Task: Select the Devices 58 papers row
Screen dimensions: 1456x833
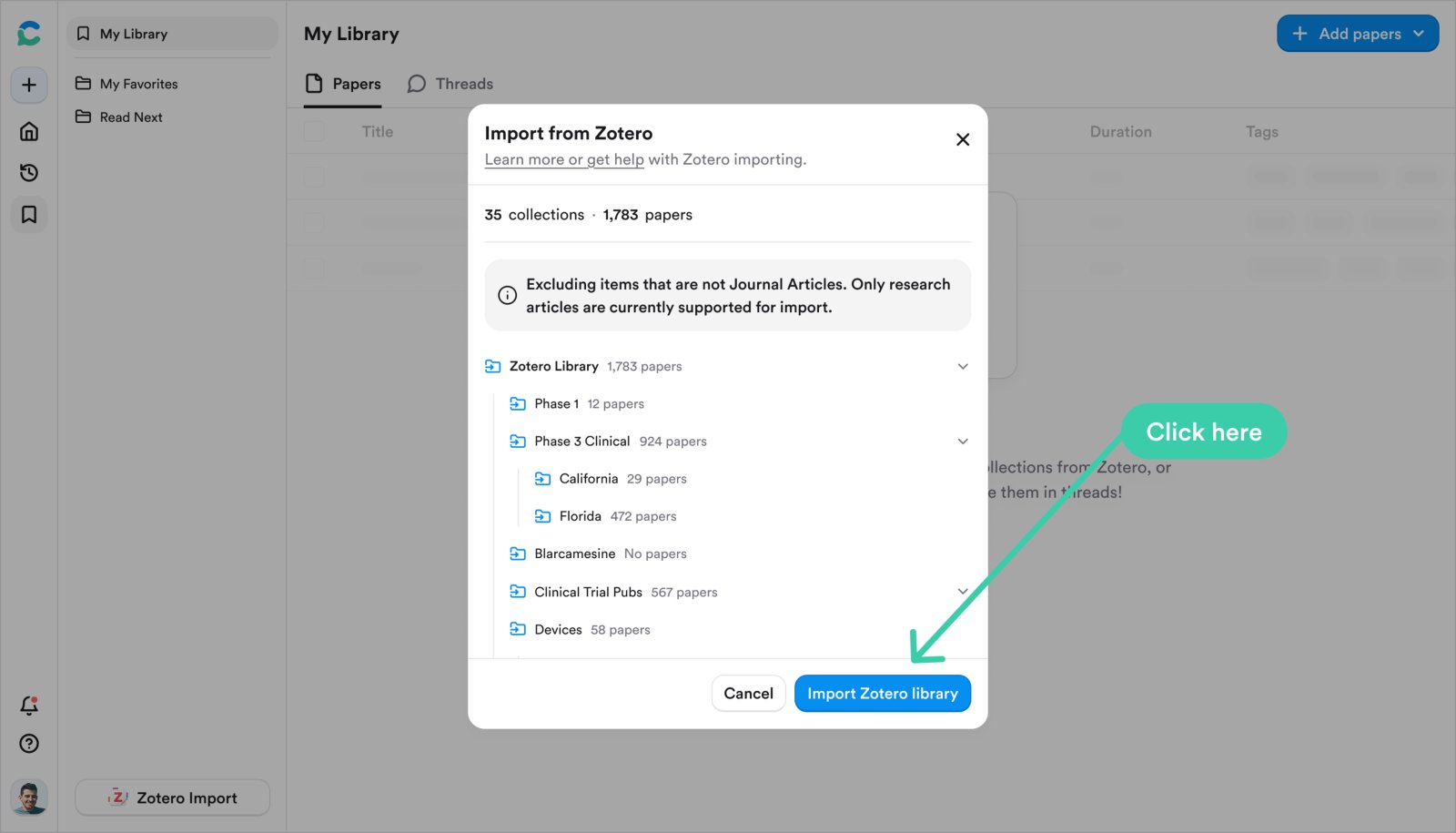Action: pyautogui.click(x=740, y=629)
